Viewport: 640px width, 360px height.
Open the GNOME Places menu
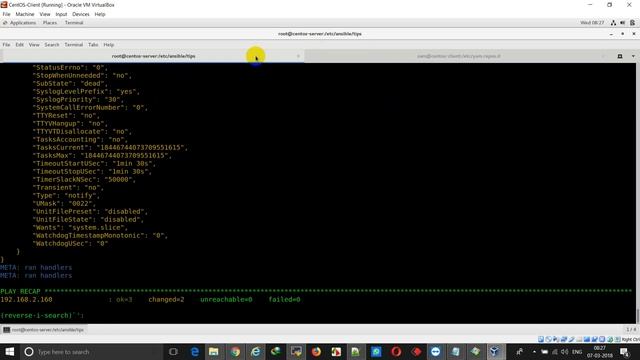pyautogui.click(x=50, y=23)
